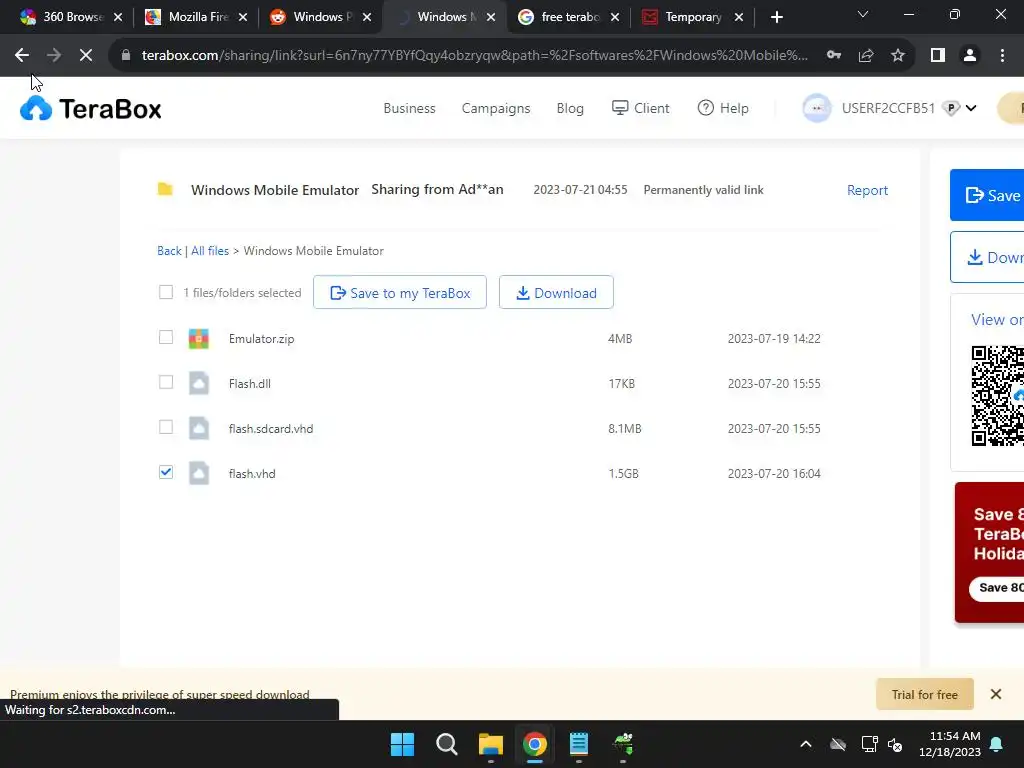Switch to the Reddit Windows tab
Image resolution: width=1024 pixels, height=768 pixels.
(322, 17)
